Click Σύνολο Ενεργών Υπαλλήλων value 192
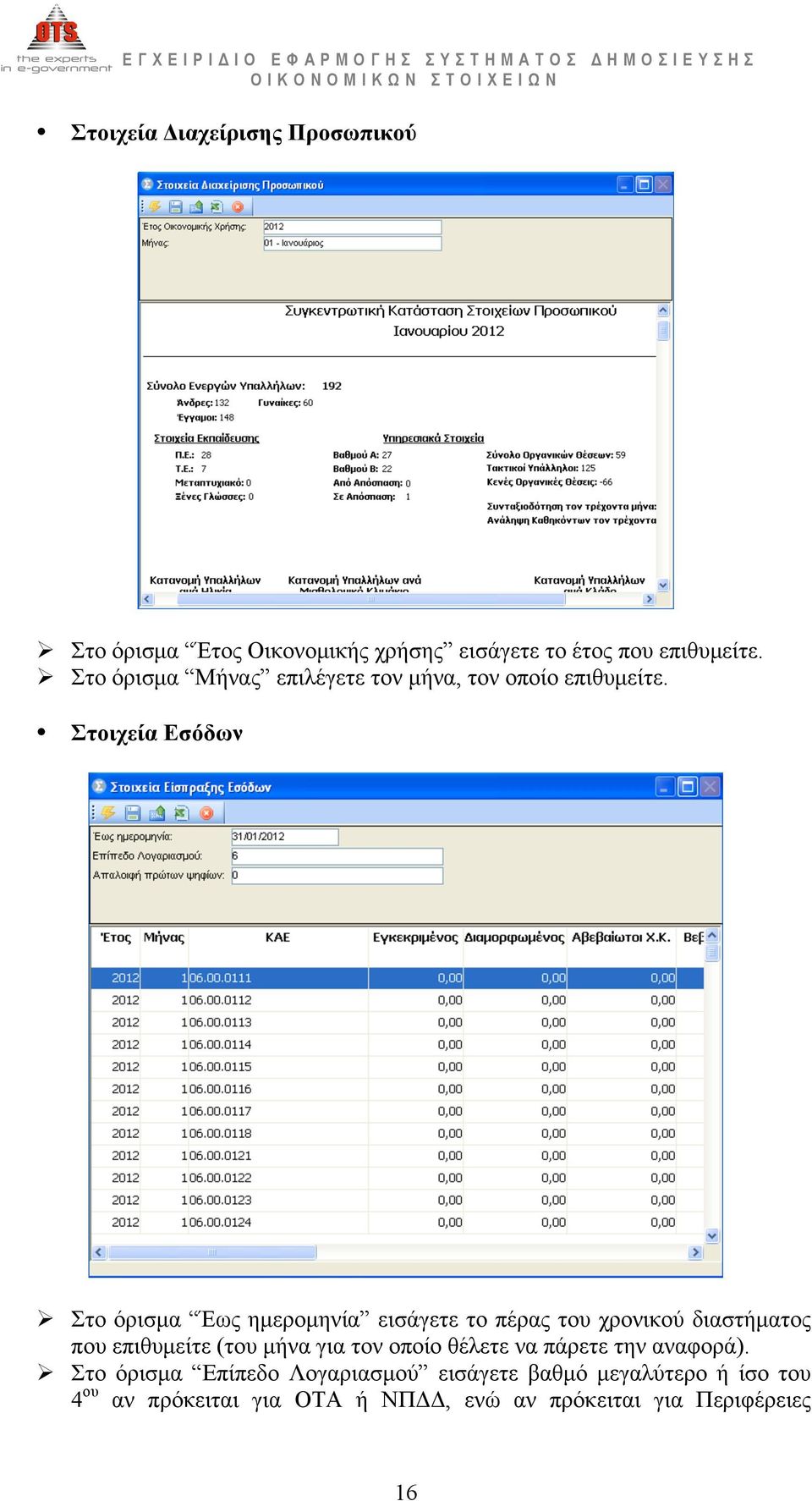812x1501 pixels. click(x=332, y=386)
